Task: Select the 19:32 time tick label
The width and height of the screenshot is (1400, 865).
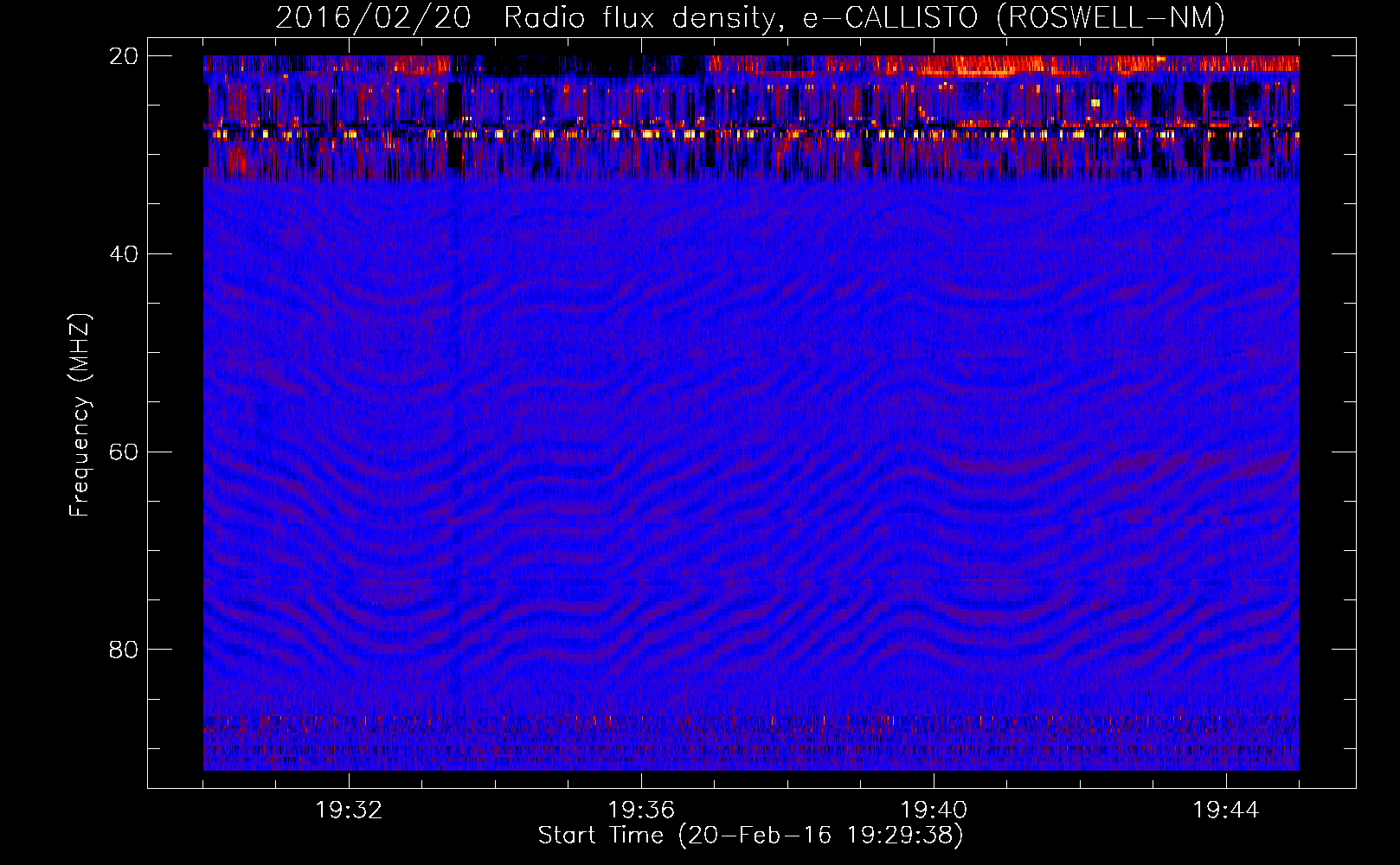Action: coord(349,811)
